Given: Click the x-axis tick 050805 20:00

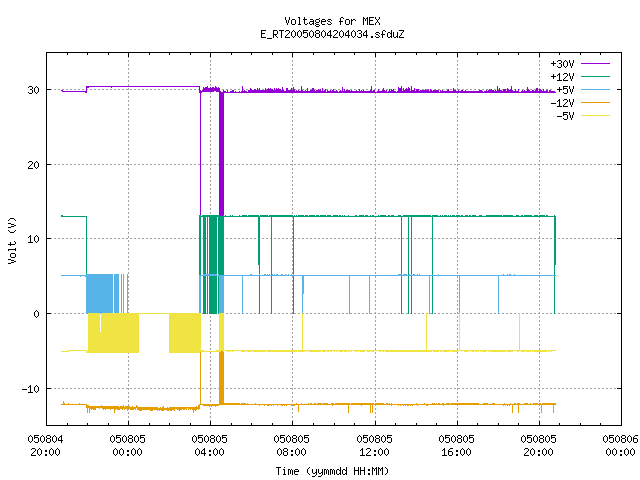Looking at the screenshot, I should click(538, 446).
